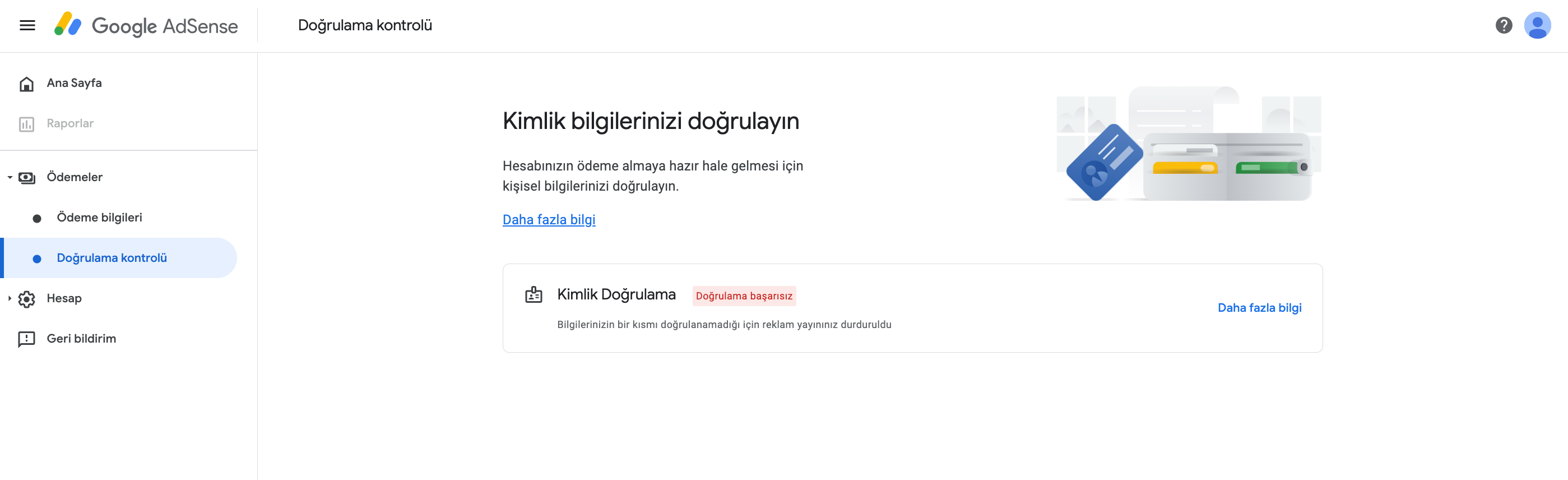Click the Geri bildirim feedback icon
1568x480 pixels.
click(x=26, y=339)
